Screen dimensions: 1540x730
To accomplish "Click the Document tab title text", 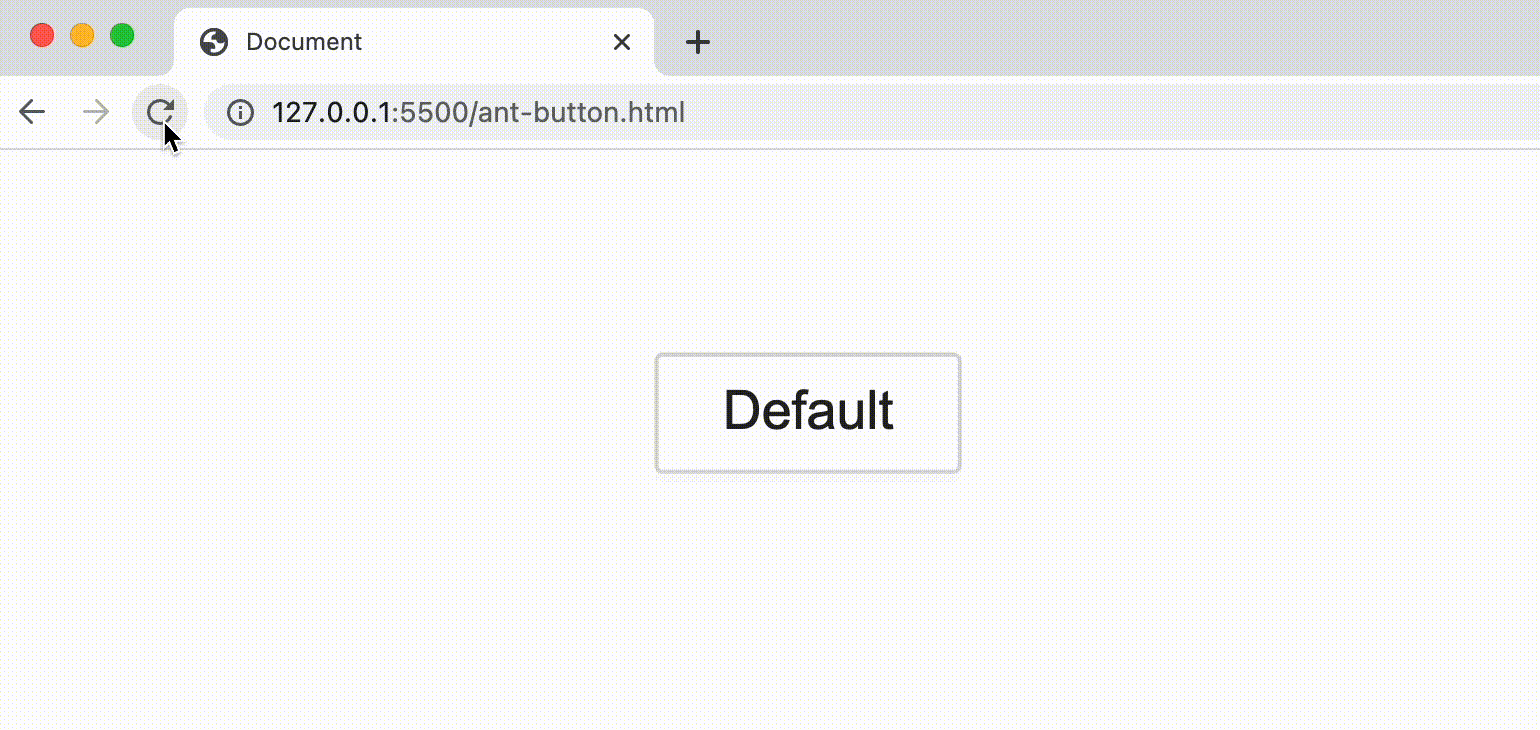I will (x=304, y=42).
